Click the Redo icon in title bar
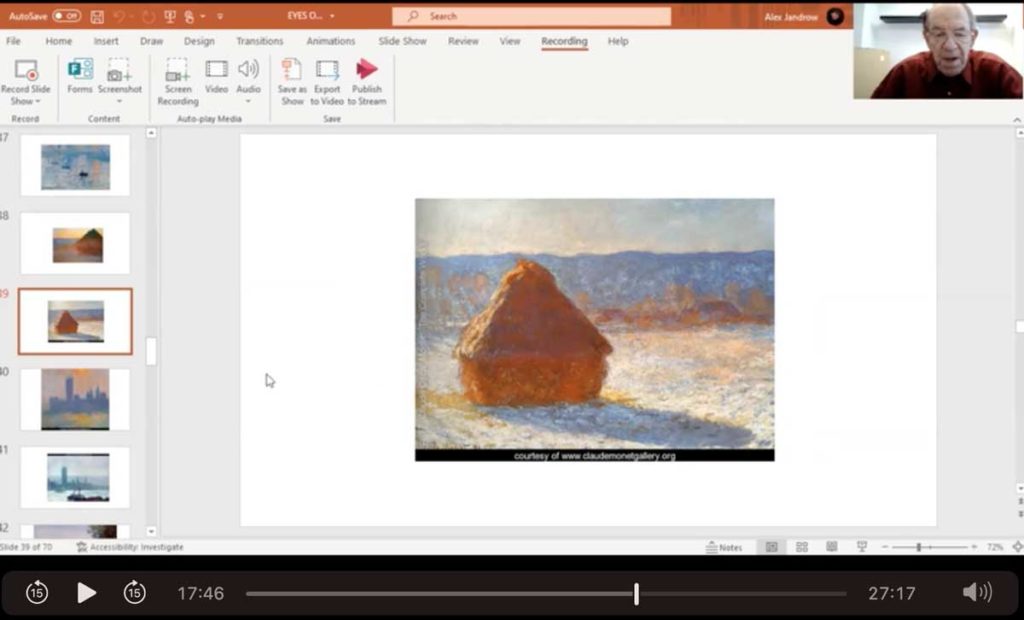The width and height of the screenshot is (1024, 620). click(148, 16)
